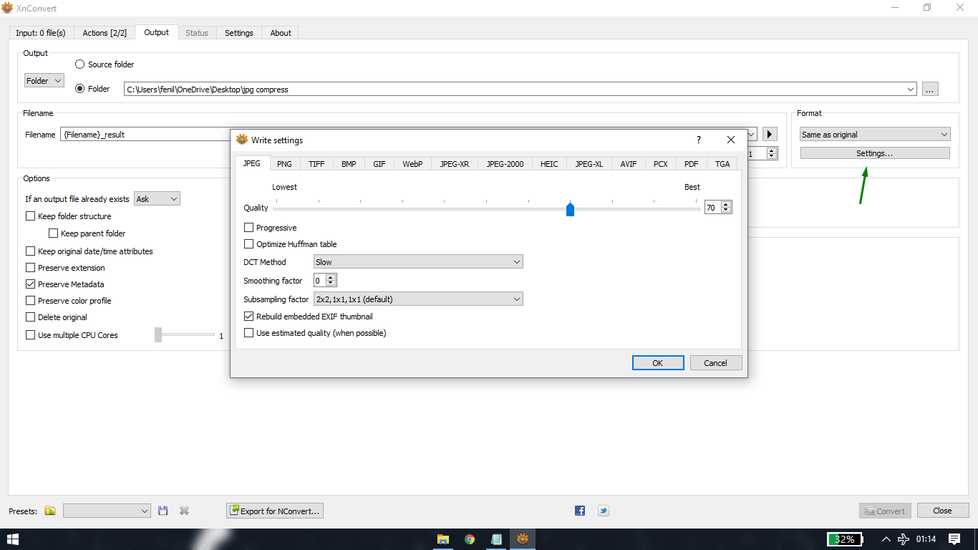Open File Explorer from the taskbar
978x550 pixels.
click(443, 539)
